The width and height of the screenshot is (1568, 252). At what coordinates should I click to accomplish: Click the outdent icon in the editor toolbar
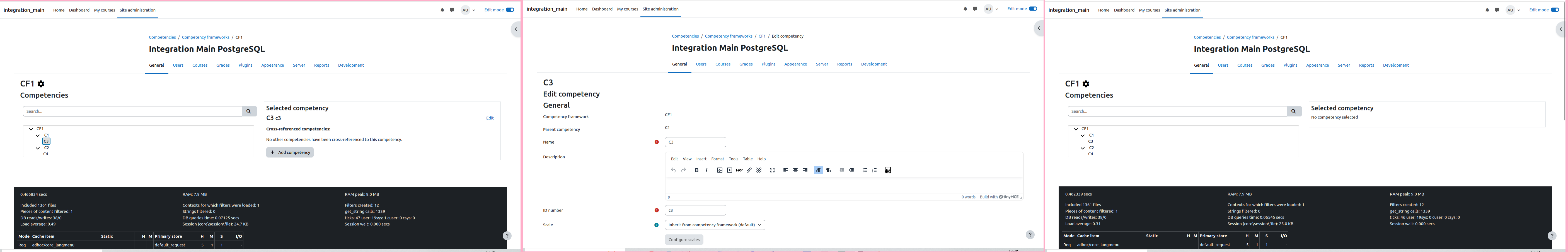point(841,170)
